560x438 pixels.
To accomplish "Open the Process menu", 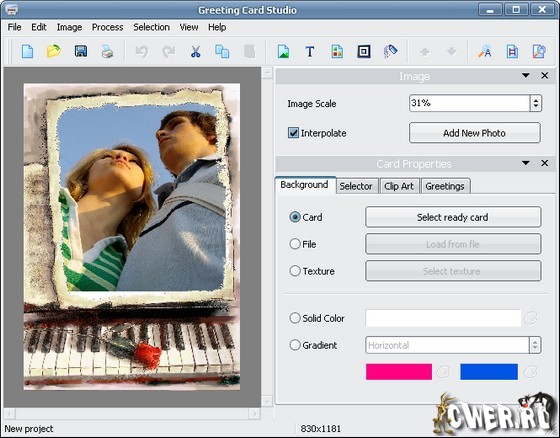I will point(107,27).
